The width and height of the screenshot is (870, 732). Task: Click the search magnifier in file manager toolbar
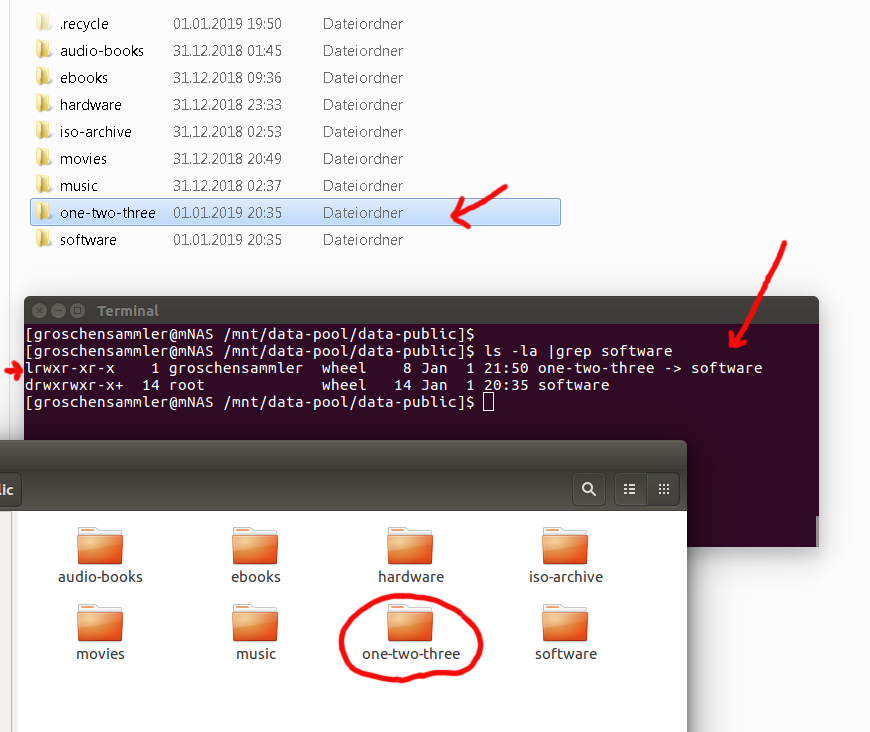coord(589,489)
